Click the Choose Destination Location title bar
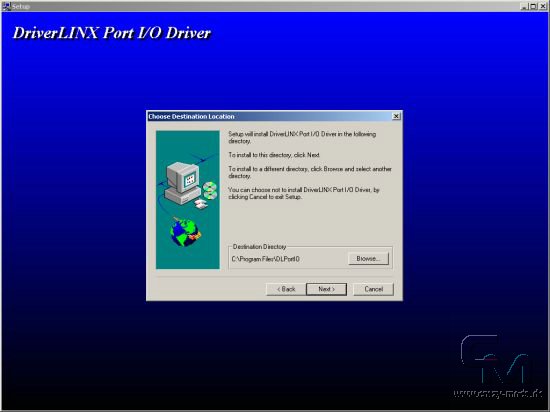The width and height of the screenshot is (550, 412). 269,116
